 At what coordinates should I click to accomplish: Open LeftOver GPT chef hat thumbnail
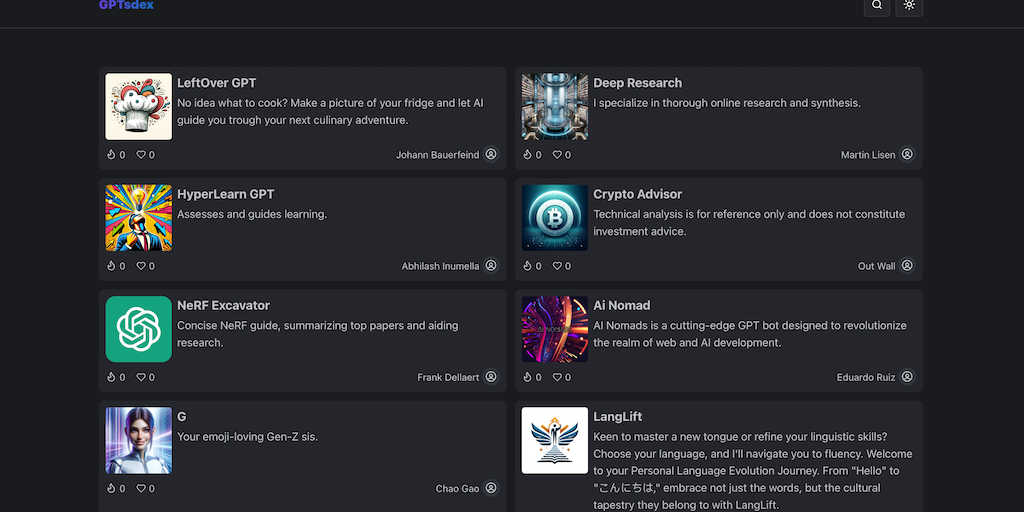coord(138,106)
